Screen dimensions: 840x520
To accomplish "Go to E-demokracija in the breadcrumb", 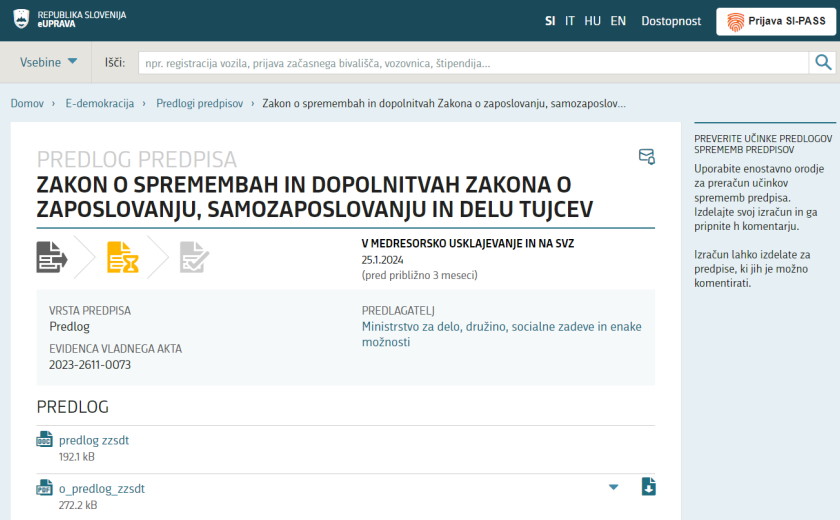I will coord(100,103).
